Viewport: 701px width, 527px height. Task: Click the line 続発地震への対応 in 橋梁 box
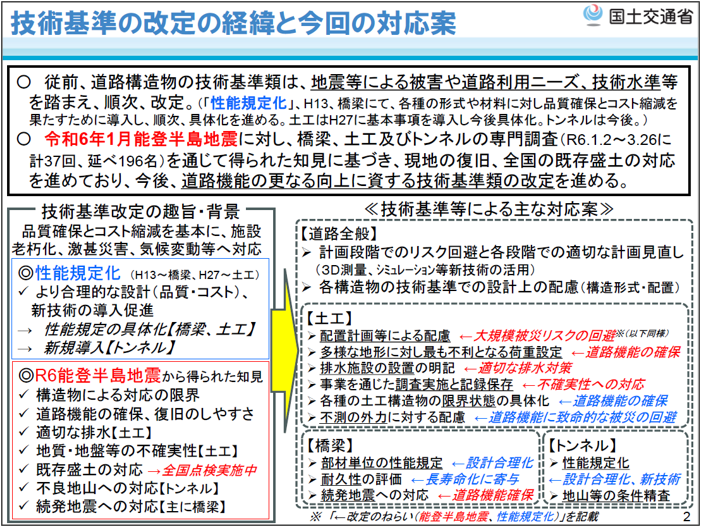374,495
